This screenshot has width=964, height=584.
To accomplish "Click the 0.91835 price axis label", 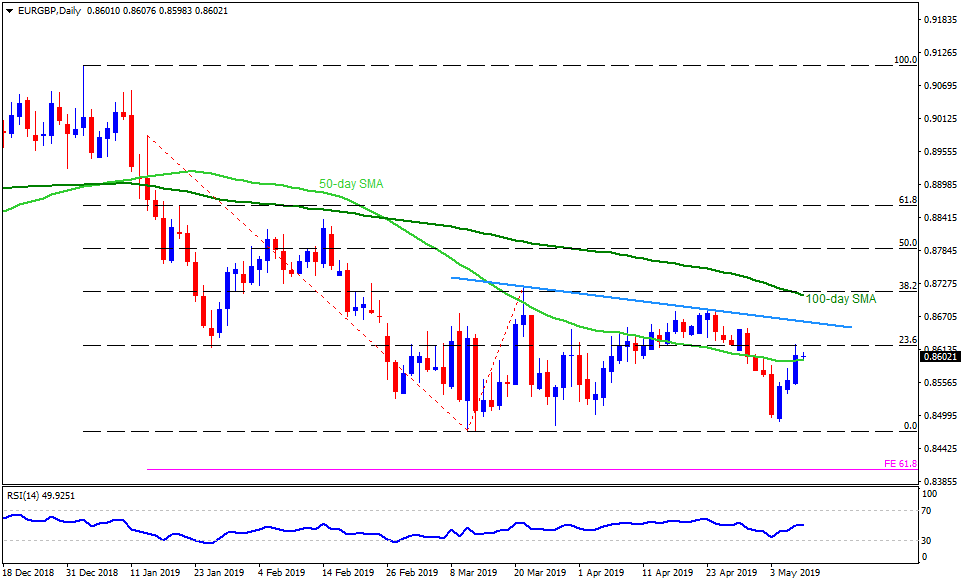I will click(941, 20).
